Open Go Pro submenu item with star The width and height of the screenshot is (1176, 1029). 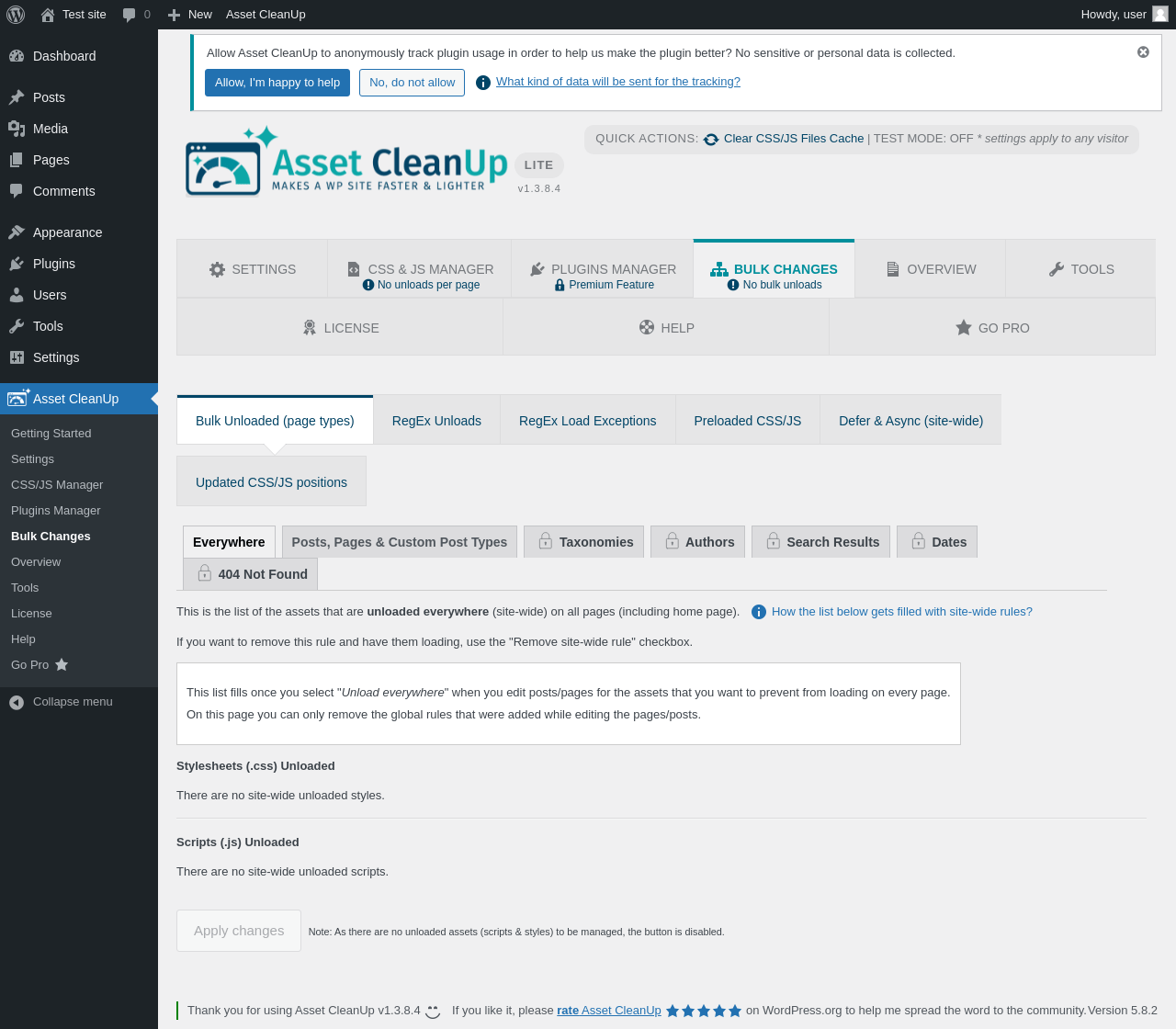coord(40,665)
